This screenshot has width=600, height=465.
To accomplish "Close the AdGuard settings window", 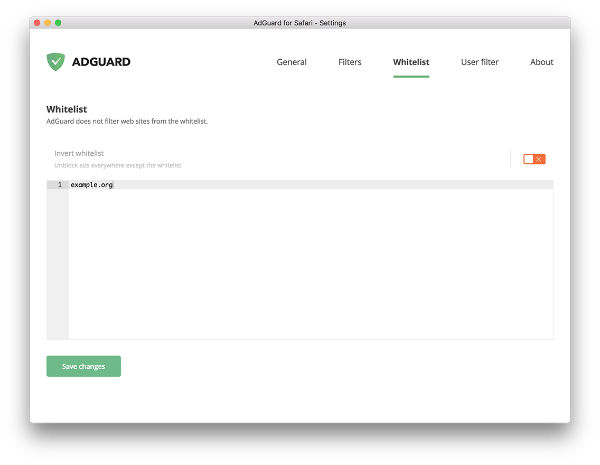I will [x=37, y=22].
